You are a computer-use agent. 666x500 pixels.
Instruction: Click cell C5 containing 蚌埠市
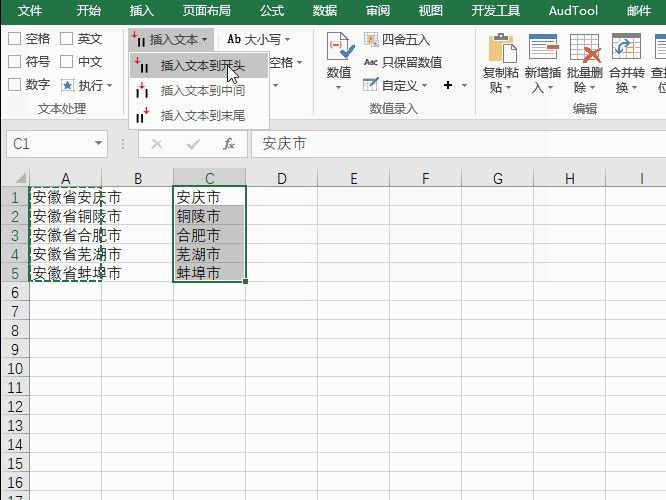209,273
